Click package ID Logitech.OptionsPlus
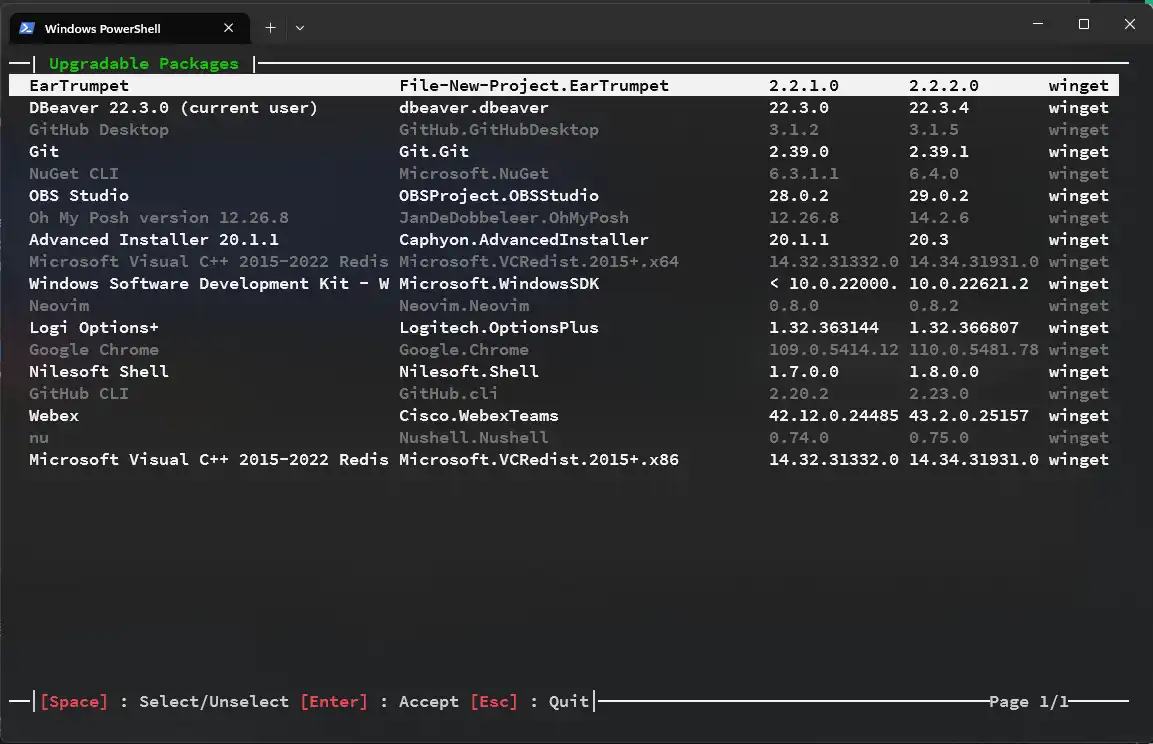1153x744 pixels. (x=499, y=328)
